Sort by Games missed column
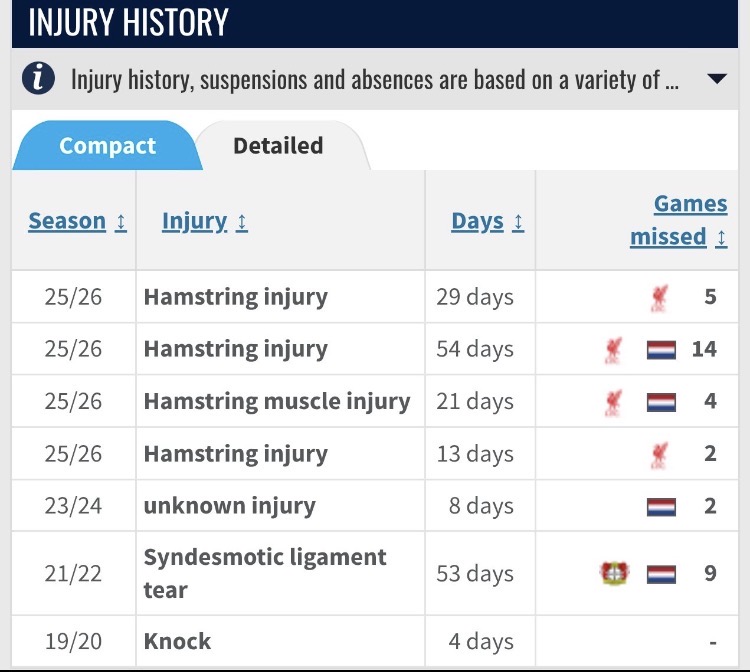Screen dimensions: 750x672 point(678,221)
